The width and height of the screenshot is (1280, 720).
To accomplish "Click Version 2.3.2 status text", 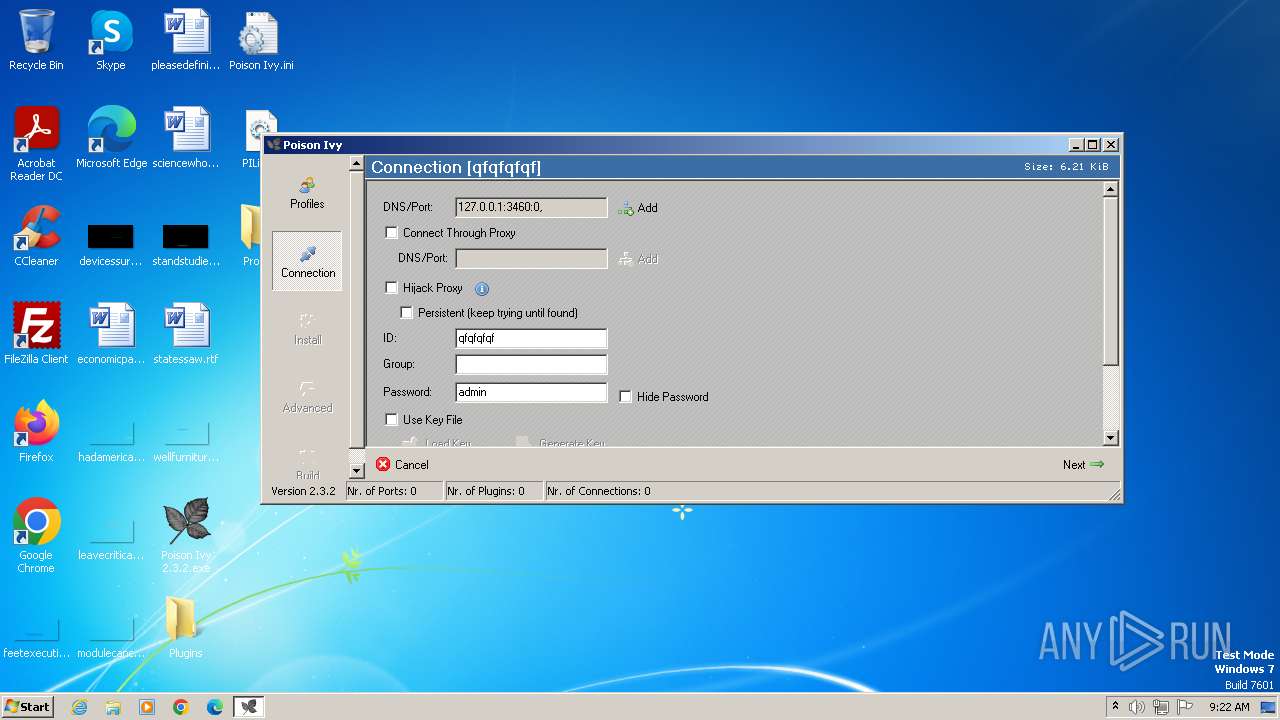I will (x=303, y=491).
